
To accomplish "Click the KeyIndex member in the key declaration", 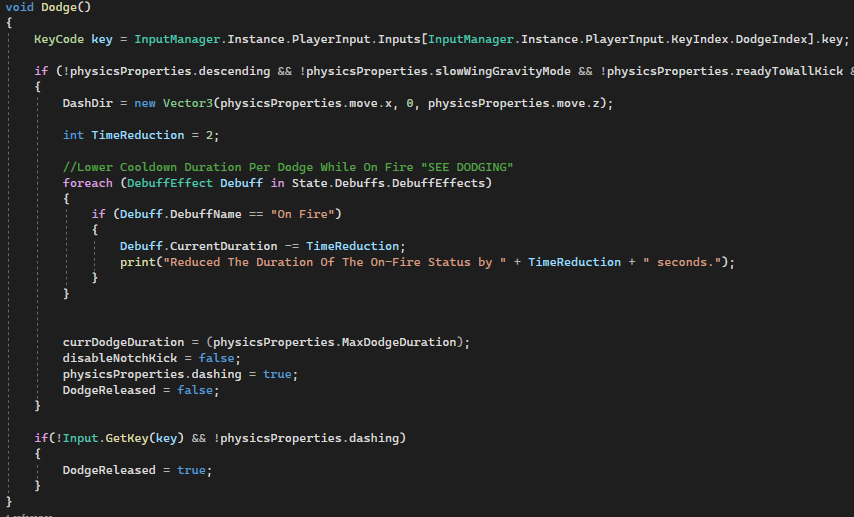I will click(x=699, y=39).
